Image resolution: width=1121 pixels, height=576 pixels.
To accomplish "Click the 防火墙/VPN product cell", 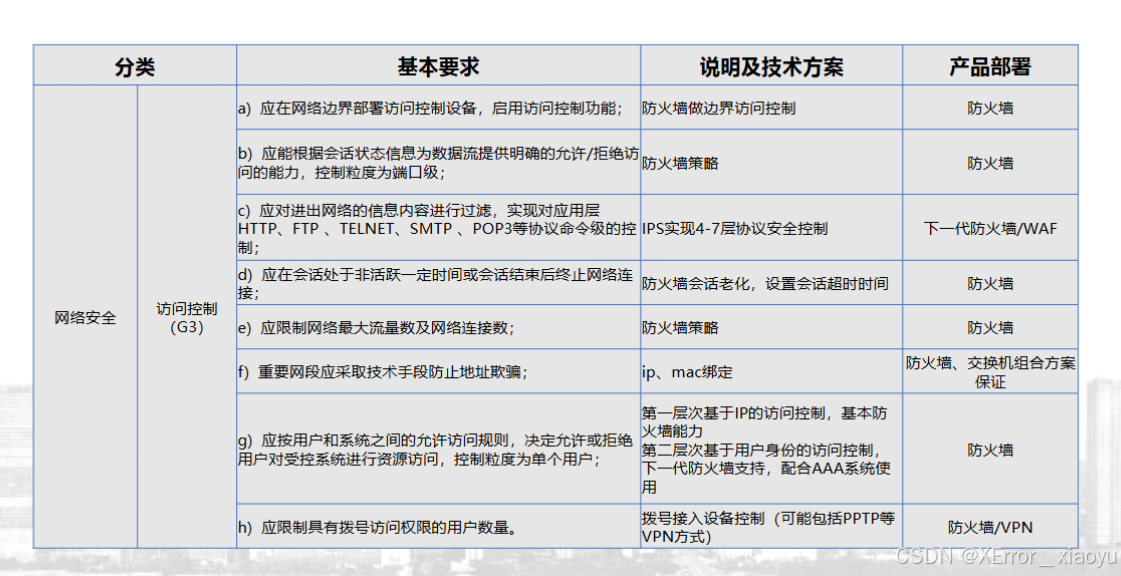I will click(x=990, y=527).
